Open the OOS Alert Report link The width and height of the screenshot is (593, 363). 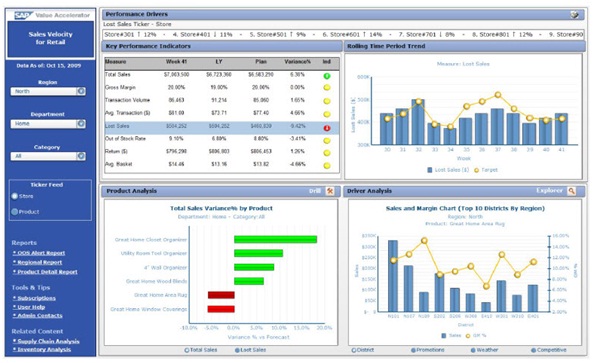(x=39, y=253)
